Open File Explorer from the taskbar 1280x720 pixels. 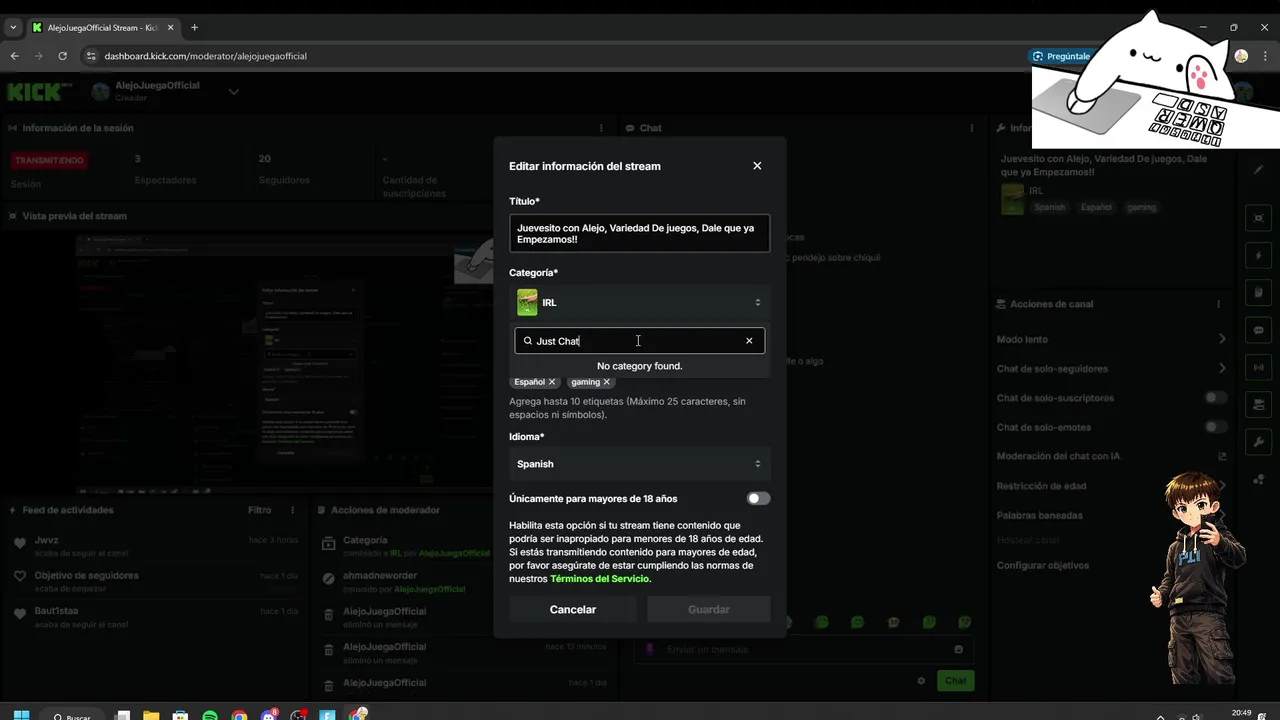tap(151, 716)
